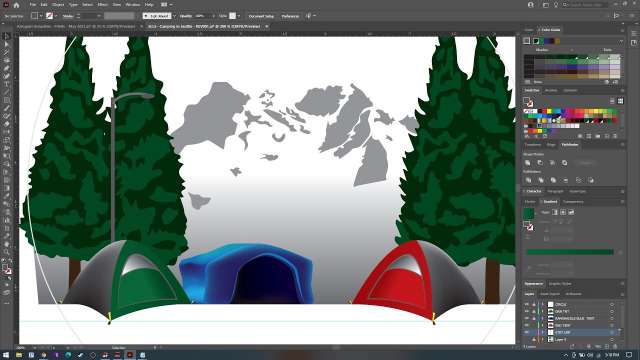640x360 pixels.
Task: Toggle the lock on the CIRCLE layer
Action: (x=533, y=304)
